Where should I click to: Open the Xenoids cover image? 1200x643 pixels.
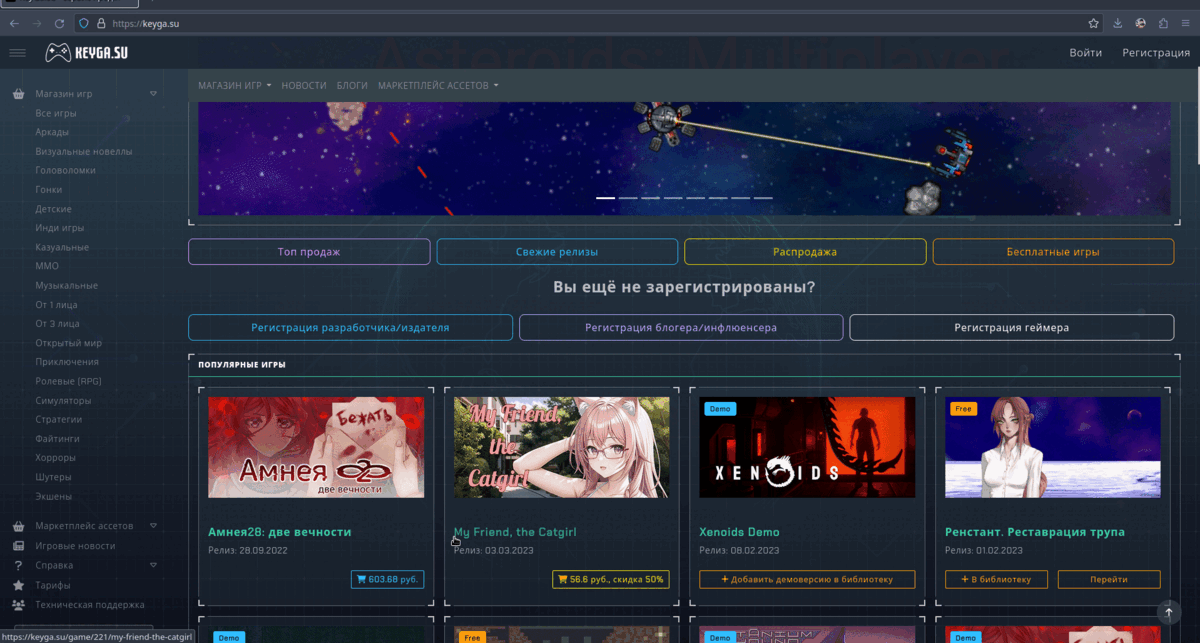[807, 447]
